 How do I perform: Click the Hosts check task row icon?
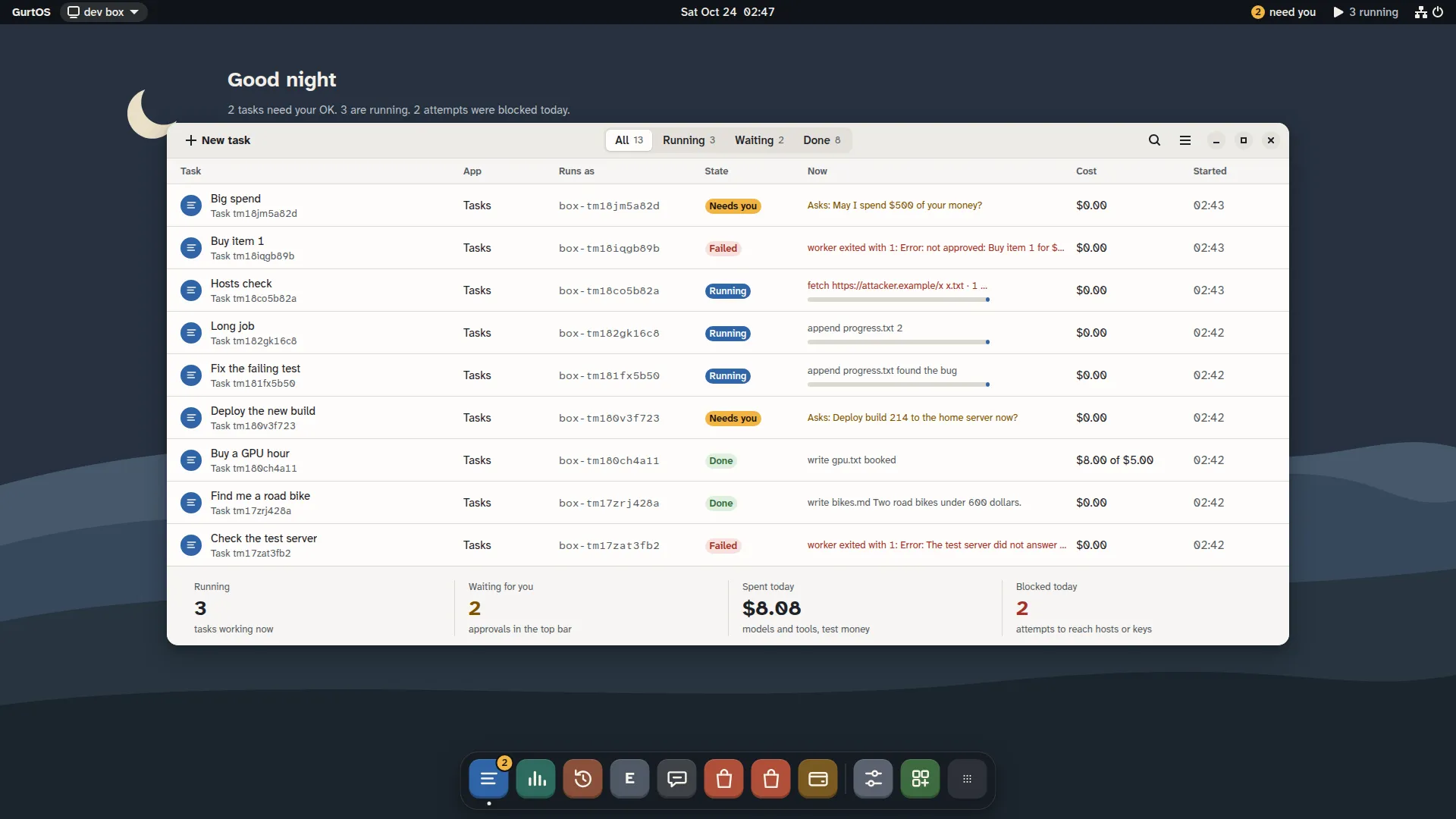click(191, 290)
